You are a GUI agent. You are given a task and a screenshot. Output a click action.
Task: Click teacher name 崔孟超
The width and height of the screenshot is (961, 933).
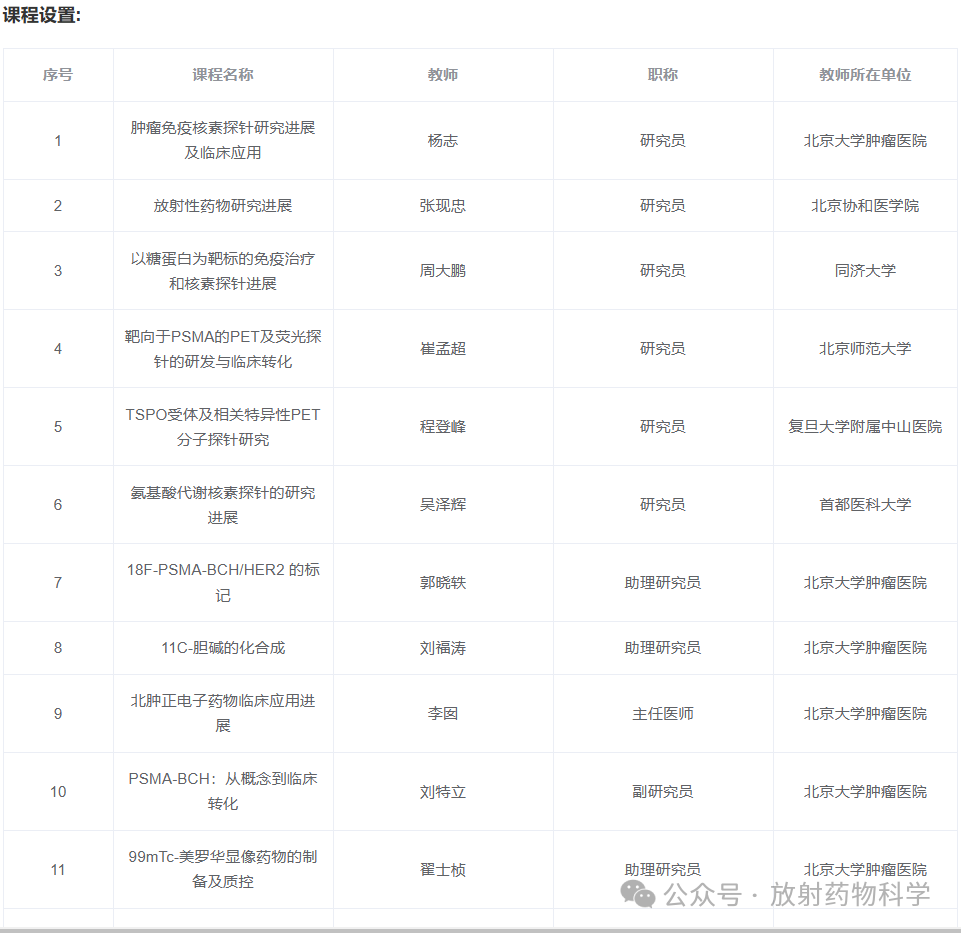pos(443,349)
